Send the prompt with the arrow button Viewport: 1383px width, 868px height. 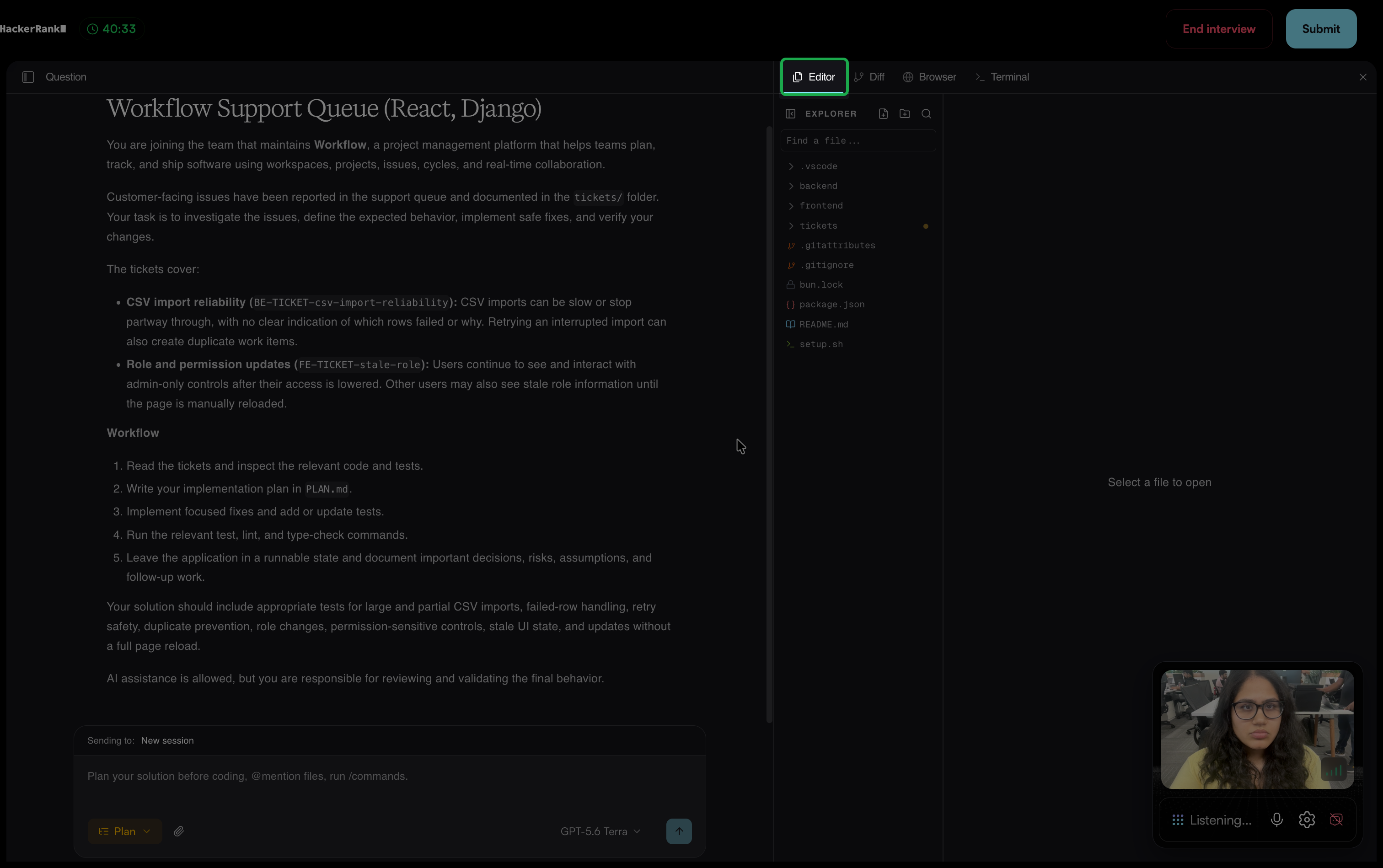[x=679, y=831]
